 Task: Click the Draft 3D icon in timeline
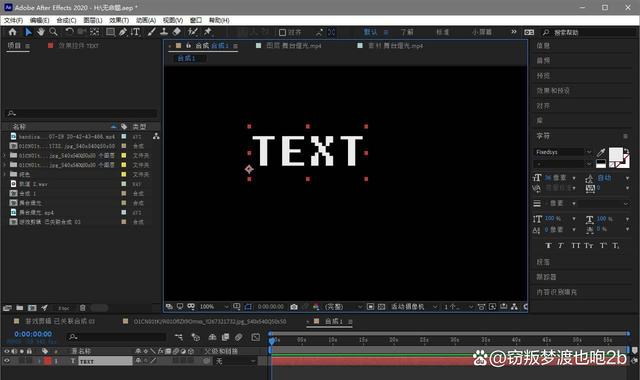(x=196, y=337)
